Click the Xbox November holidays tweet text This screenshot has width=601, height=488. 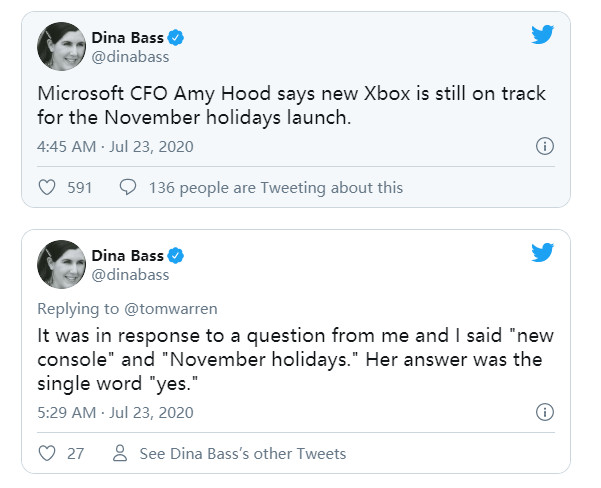[x=291, y=105]
